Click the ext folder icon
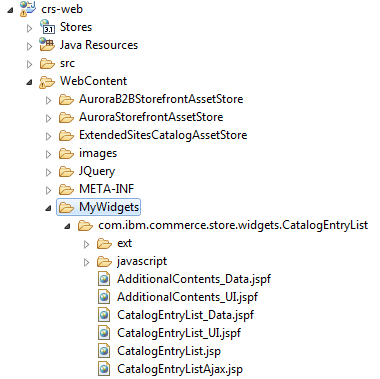The height and width of the screenshot is (379, 380). (x=104, y=244)
